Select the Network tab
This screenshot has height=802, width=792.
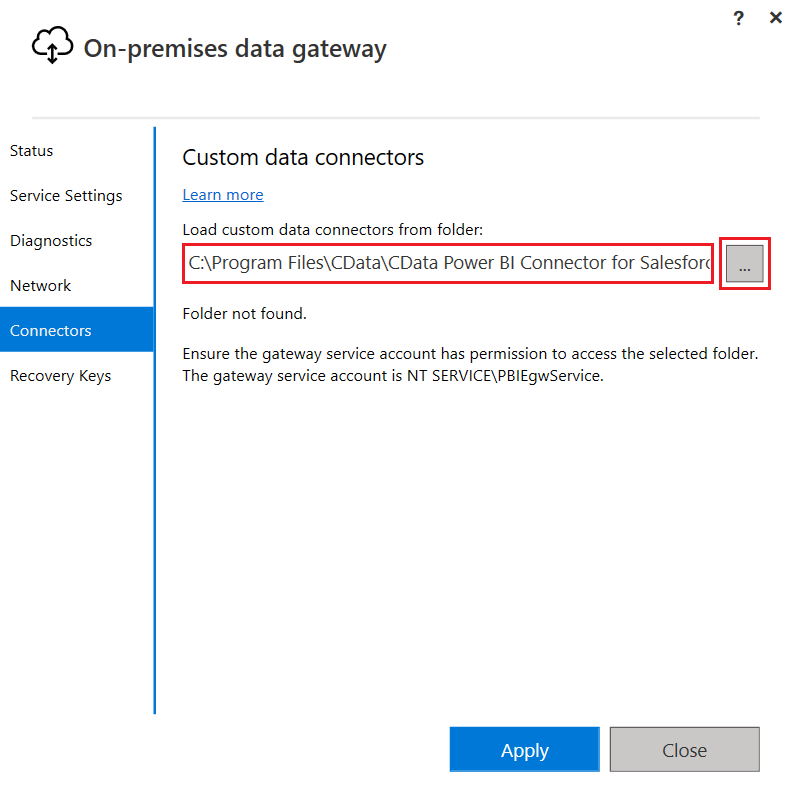coord(41,286)
